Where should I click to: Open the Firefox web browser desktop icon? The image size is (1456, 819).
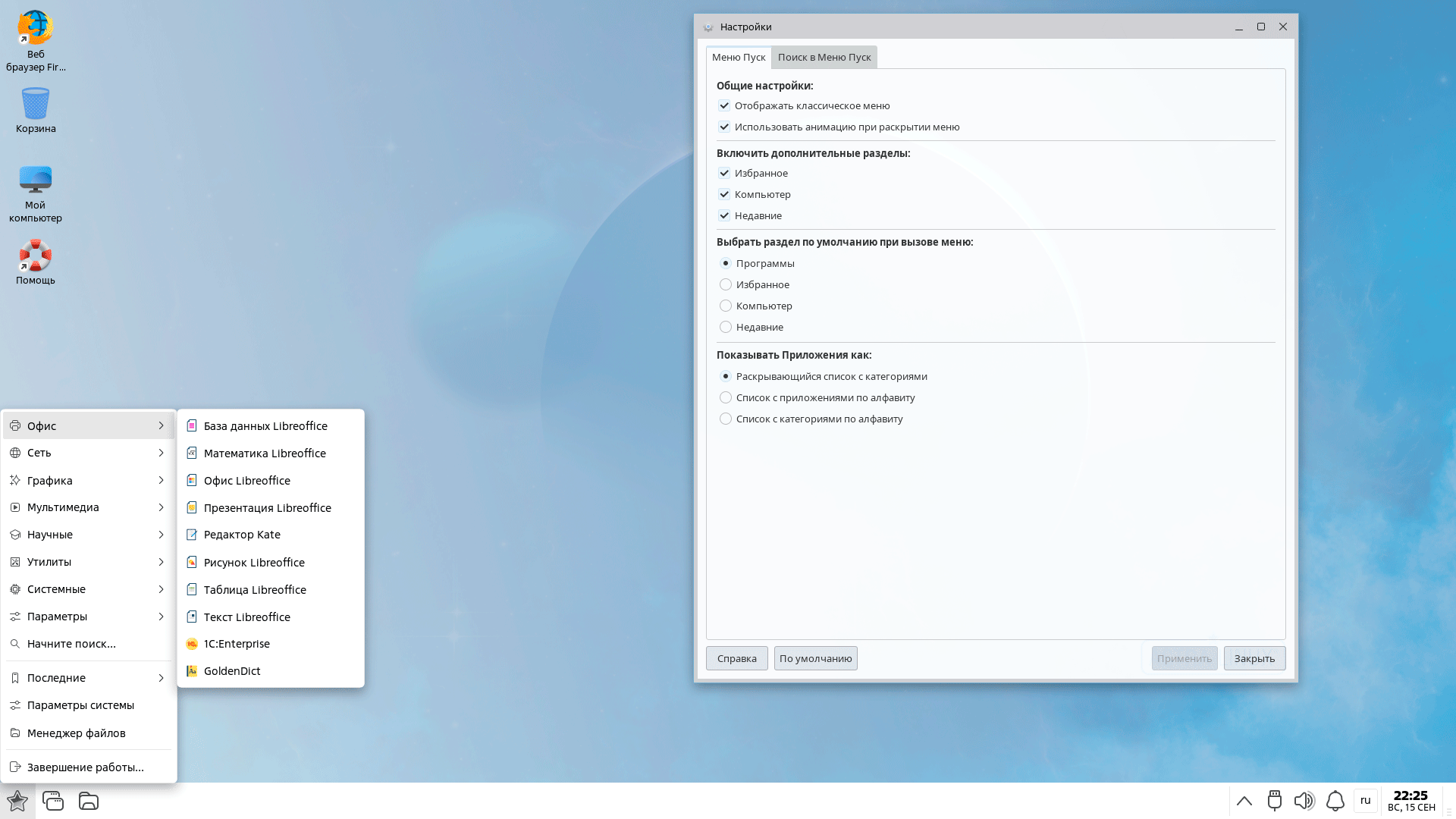coord(35,29)
